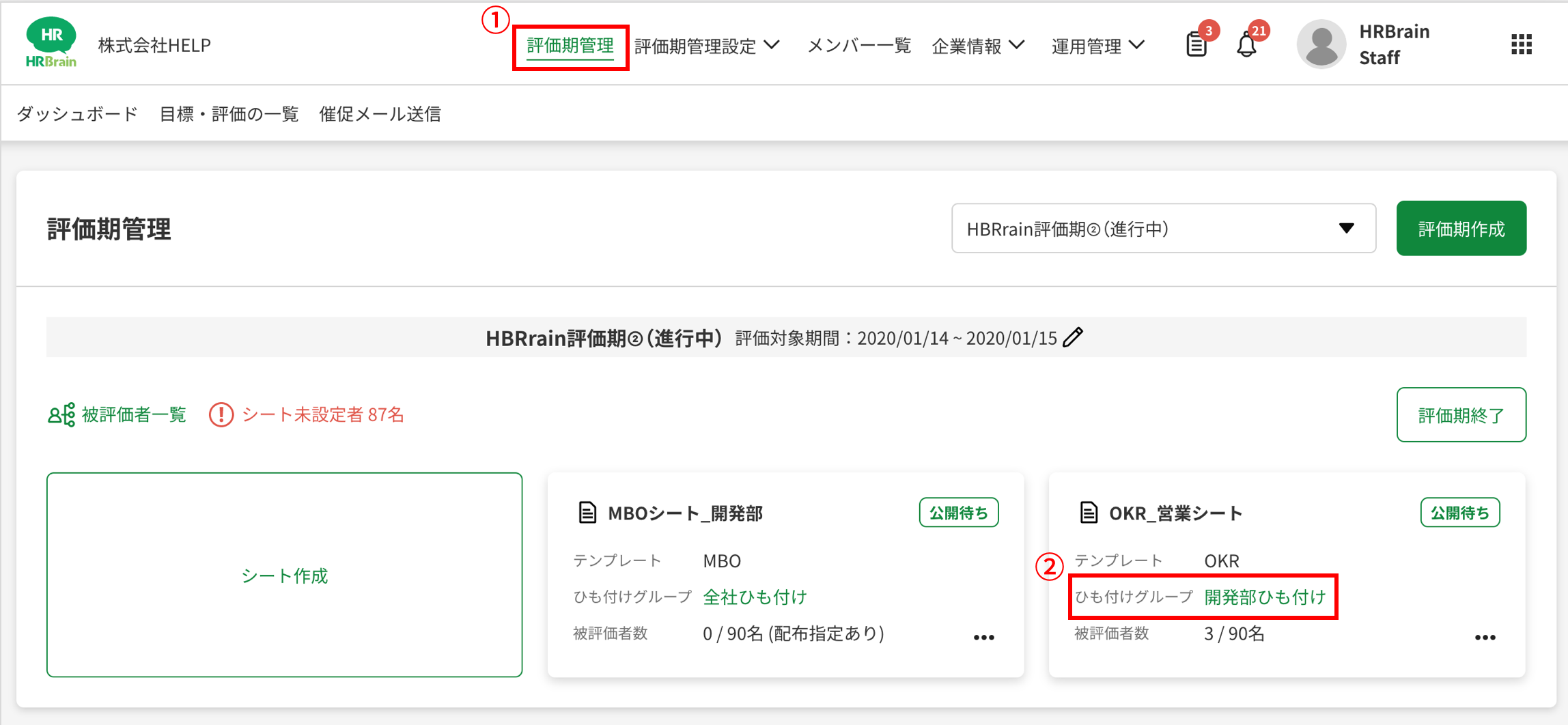Click the 公開待ち badge on MBOシート_開発部
Screen dimensions: 1568x725
[959, 513]
